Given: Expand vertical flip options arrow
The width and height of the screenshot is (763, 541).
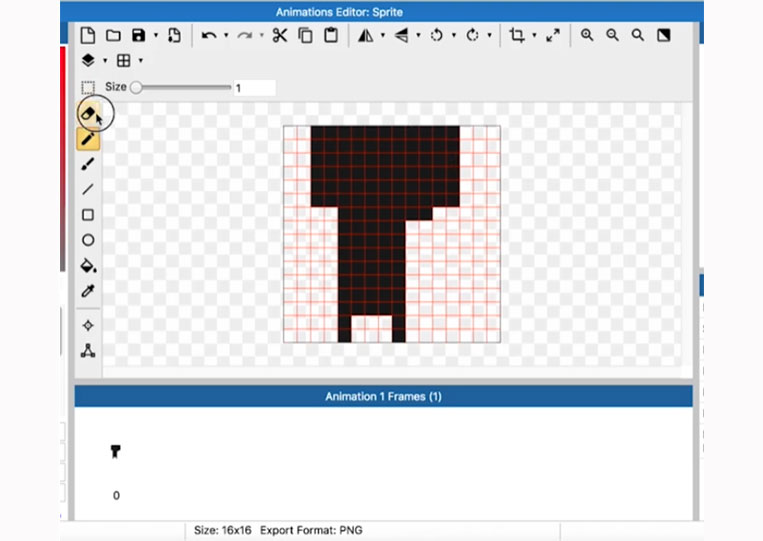Looking at the screenshot, I should click(x=418, y=35).
